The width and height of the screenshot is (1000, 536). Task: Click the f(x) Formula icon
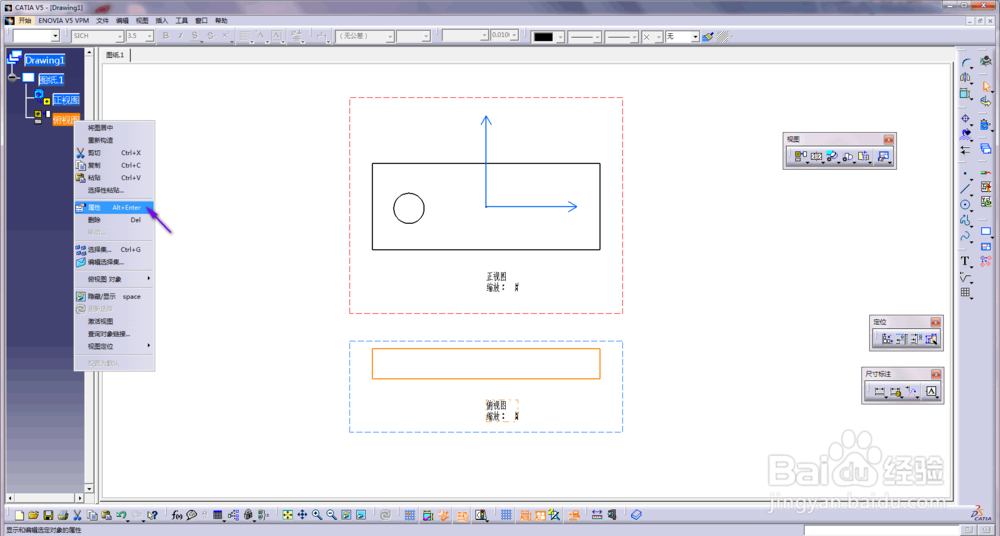point(177,515)
